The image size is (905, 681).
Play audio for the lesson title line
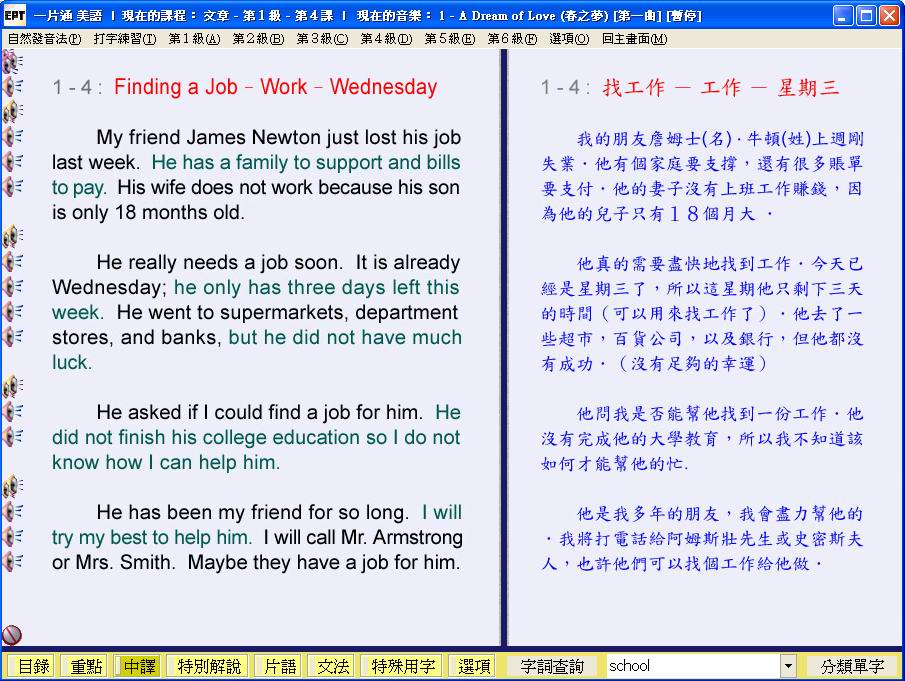click(13, 87)
